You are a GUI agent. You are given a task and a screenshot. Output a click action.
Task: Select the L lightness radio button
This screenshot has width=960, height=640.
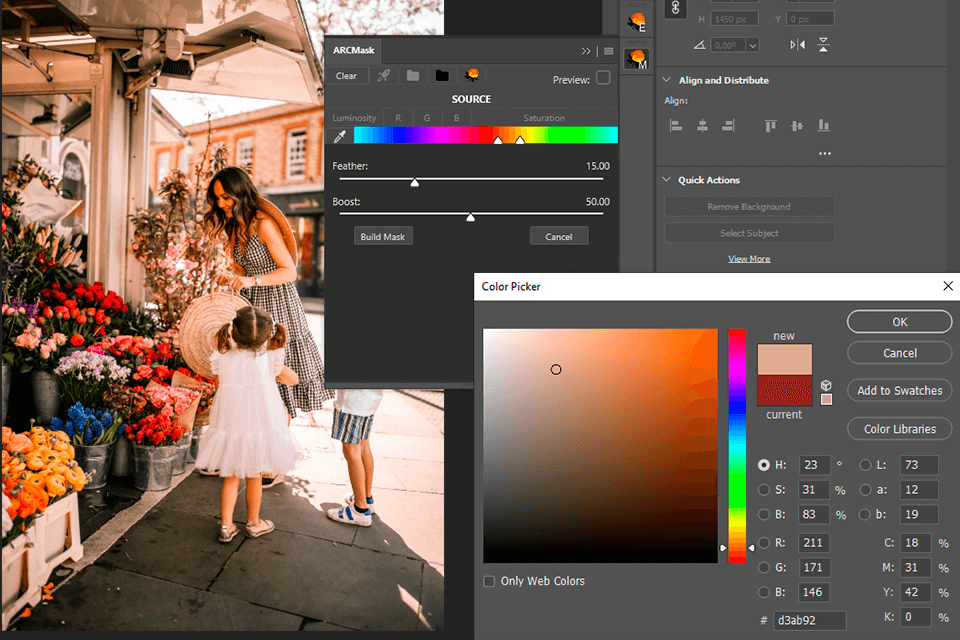click(x=864, y=465)
